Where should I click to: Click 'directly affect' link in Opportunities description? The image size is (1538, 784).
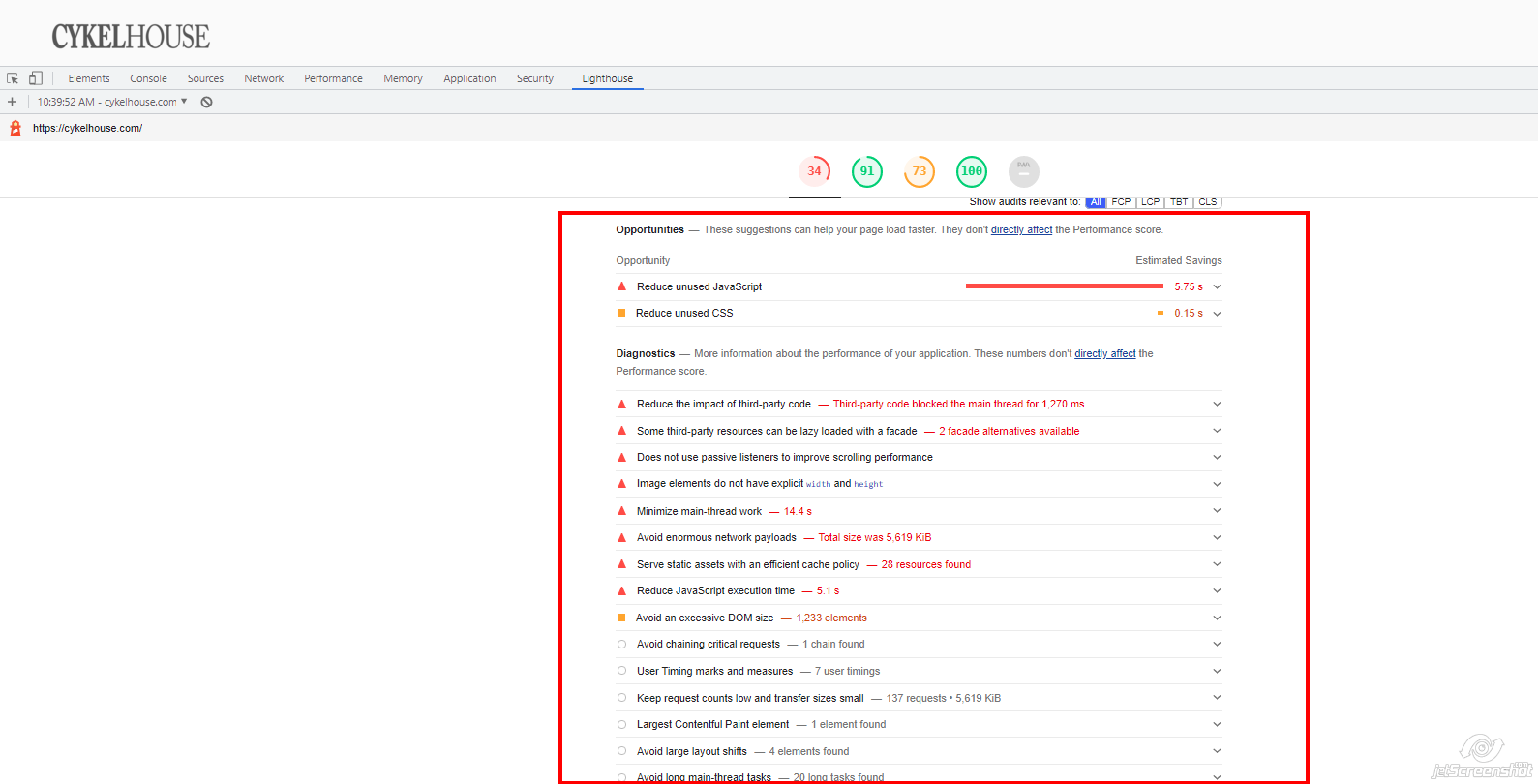(1021, 230)
